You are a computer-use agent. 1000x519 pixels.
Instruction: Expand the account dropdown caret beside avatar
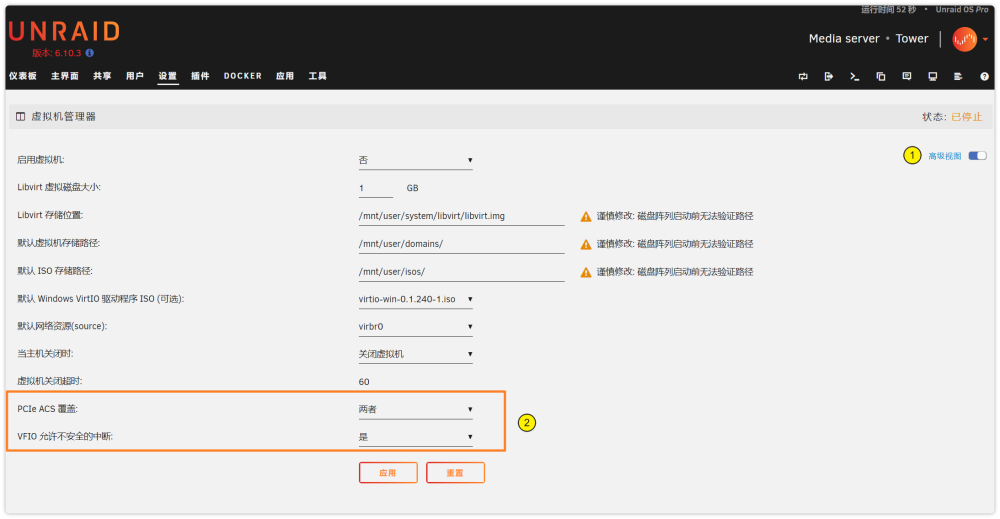coord(985,40)
